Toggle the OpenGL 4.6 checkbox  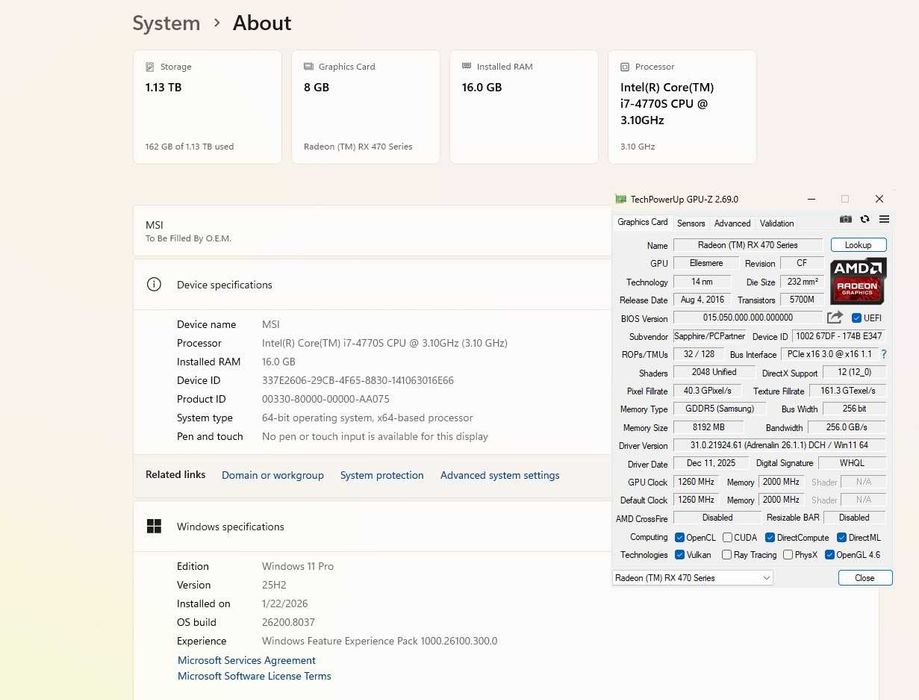(829, 554)
